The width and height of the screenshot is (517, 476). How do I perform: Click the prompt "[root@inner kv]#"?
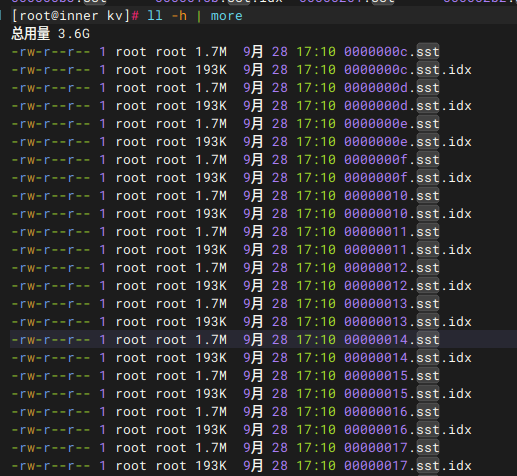[75, 16]
